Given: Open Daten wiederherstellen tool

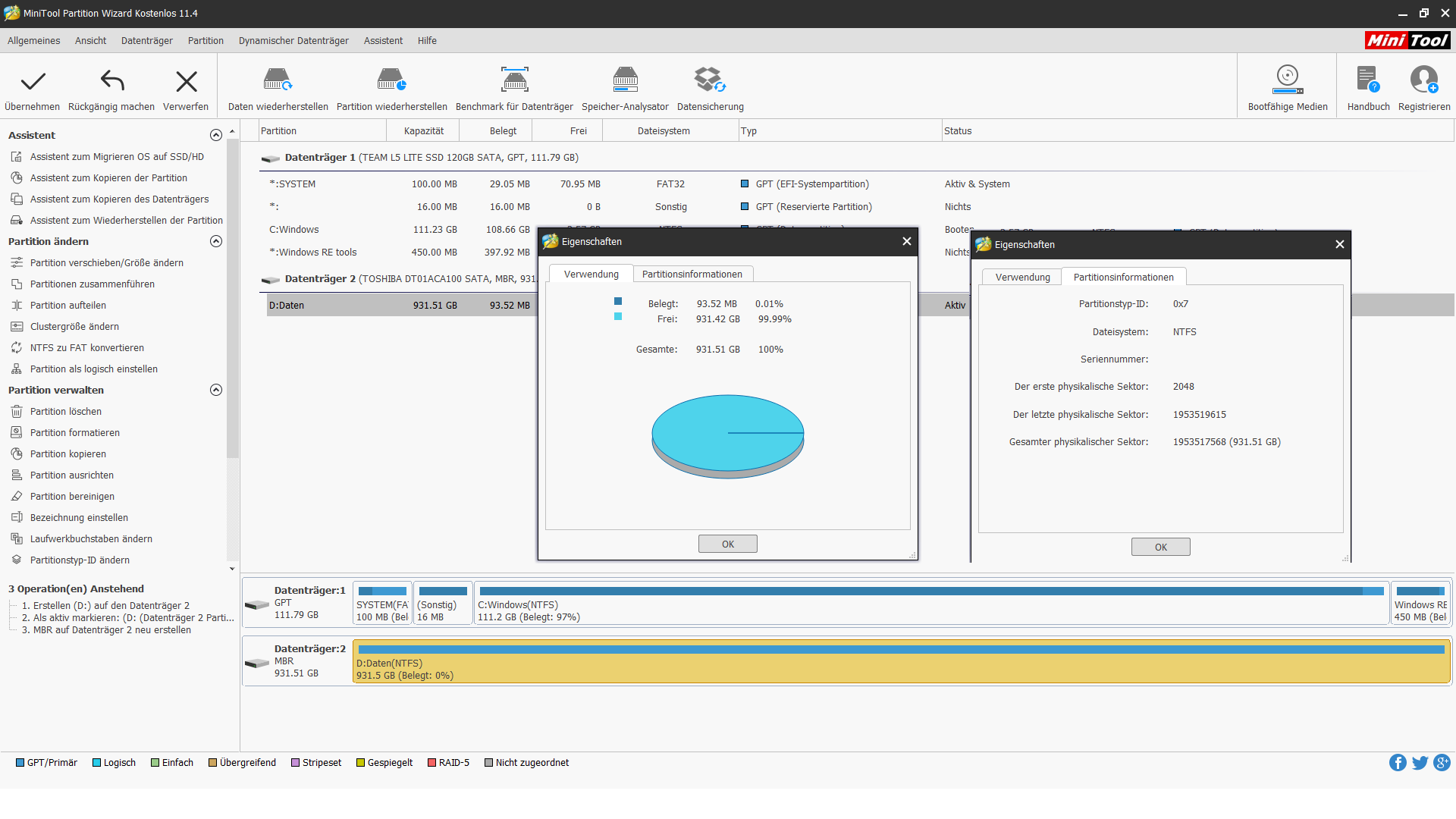Looking at the screenshot, I should coord(278,80).
